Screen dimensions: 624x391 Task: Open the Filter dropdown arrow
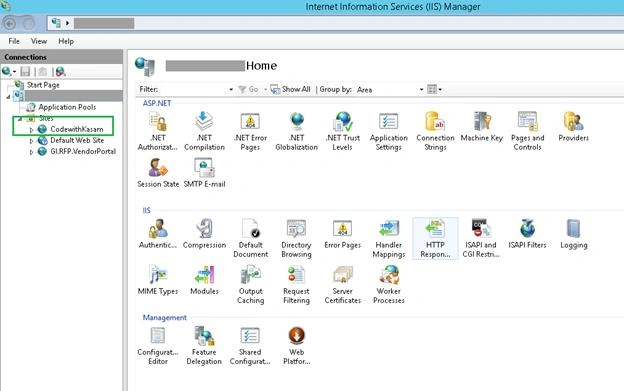coord(231,89)
